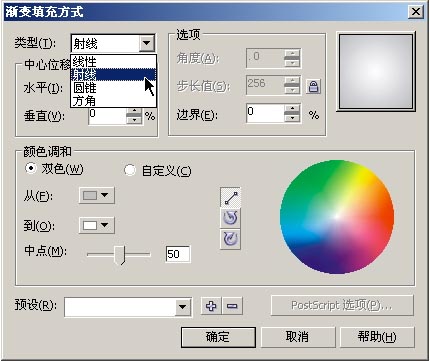Image resolution: width=430 pixels, height=361 pixels.
Task: Select the direct straight-line color blend icon
Action: (x=230, y=197)
